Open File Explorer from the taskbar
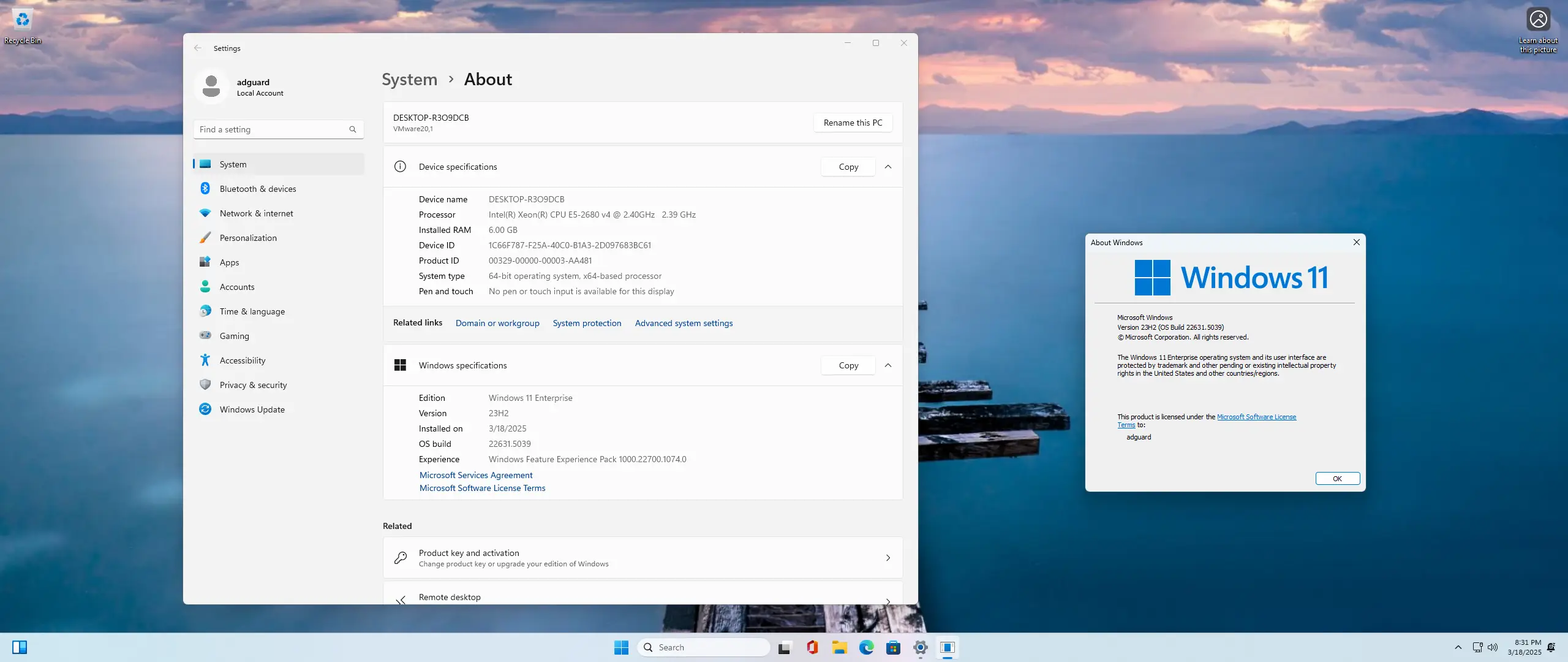The image size is (1568, 662). click(839, 647)
